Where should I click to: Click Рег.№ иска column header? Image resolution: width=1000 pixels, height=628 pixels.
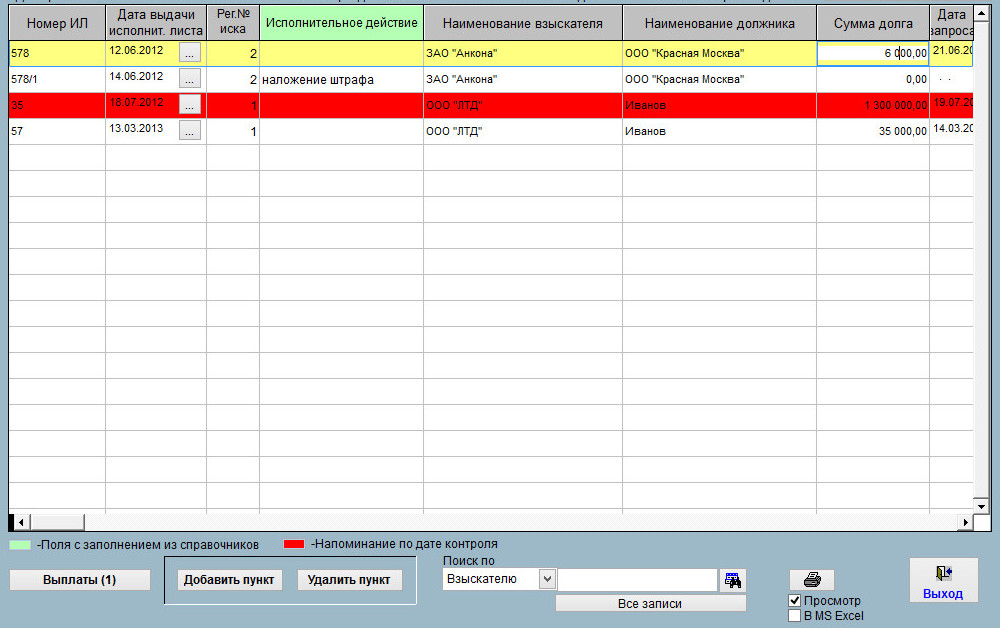point(233,23)
